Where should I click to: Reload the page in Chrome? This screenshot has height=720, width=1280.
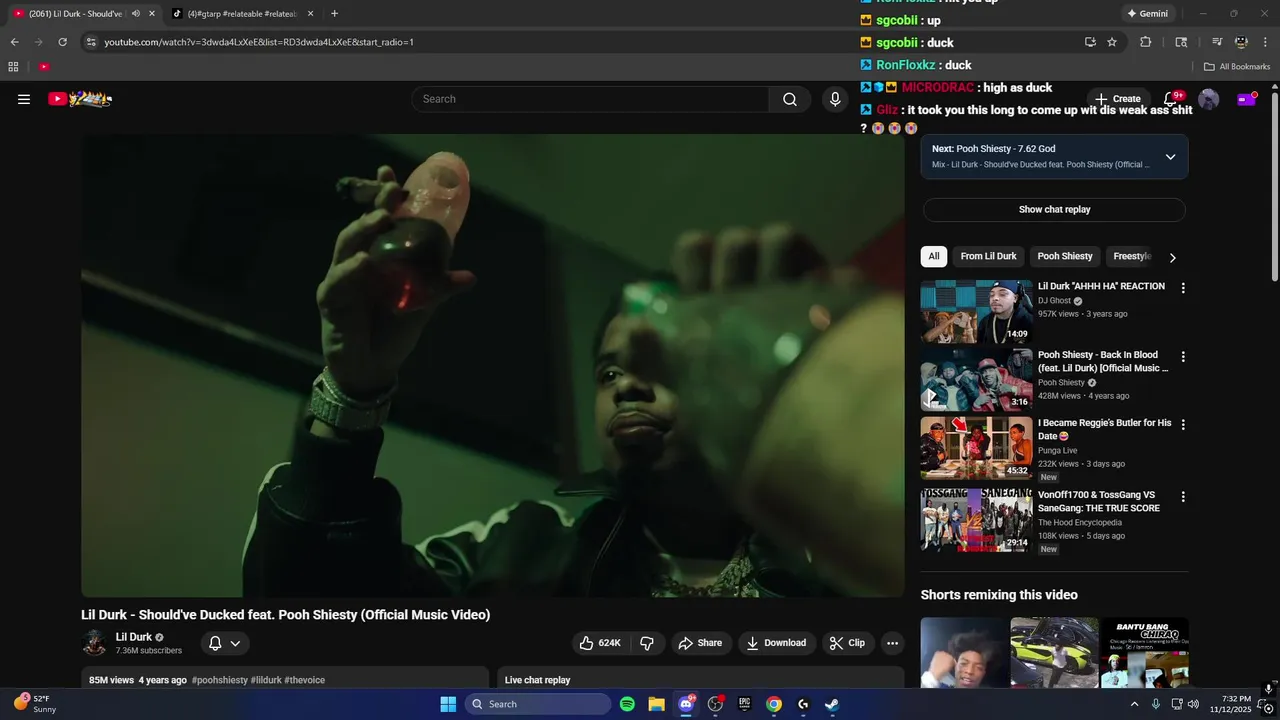point(62,42)
